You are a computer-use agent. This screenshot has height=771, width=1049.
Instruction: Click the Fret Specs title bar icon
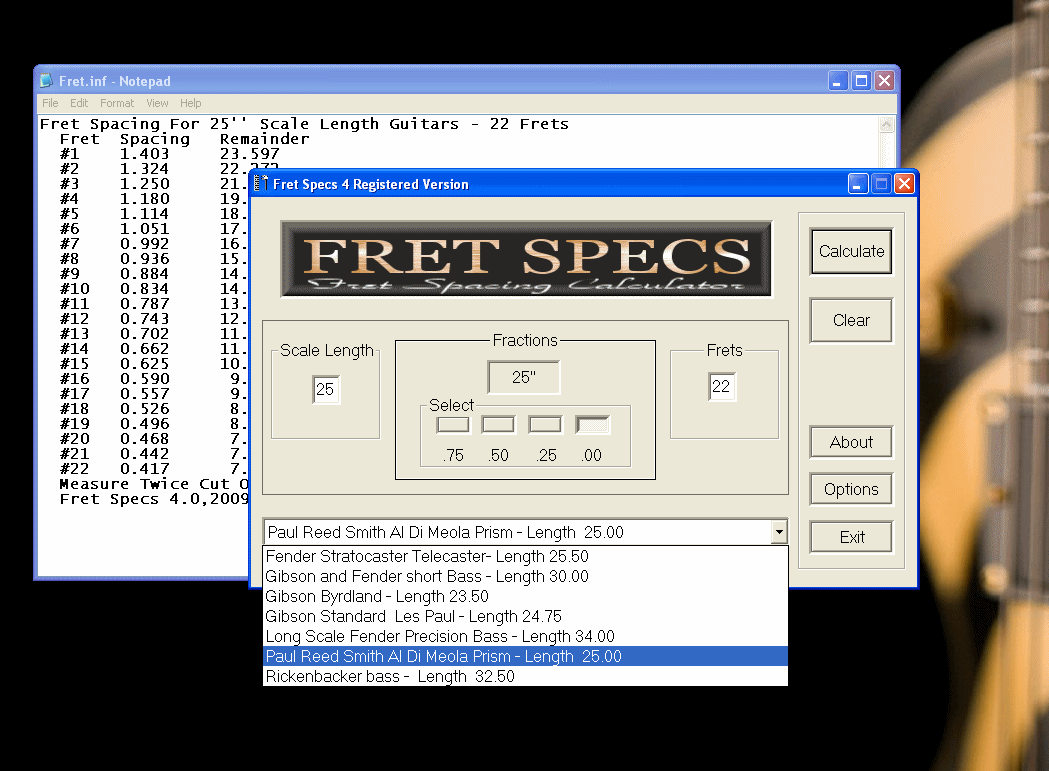click(262, 183)
